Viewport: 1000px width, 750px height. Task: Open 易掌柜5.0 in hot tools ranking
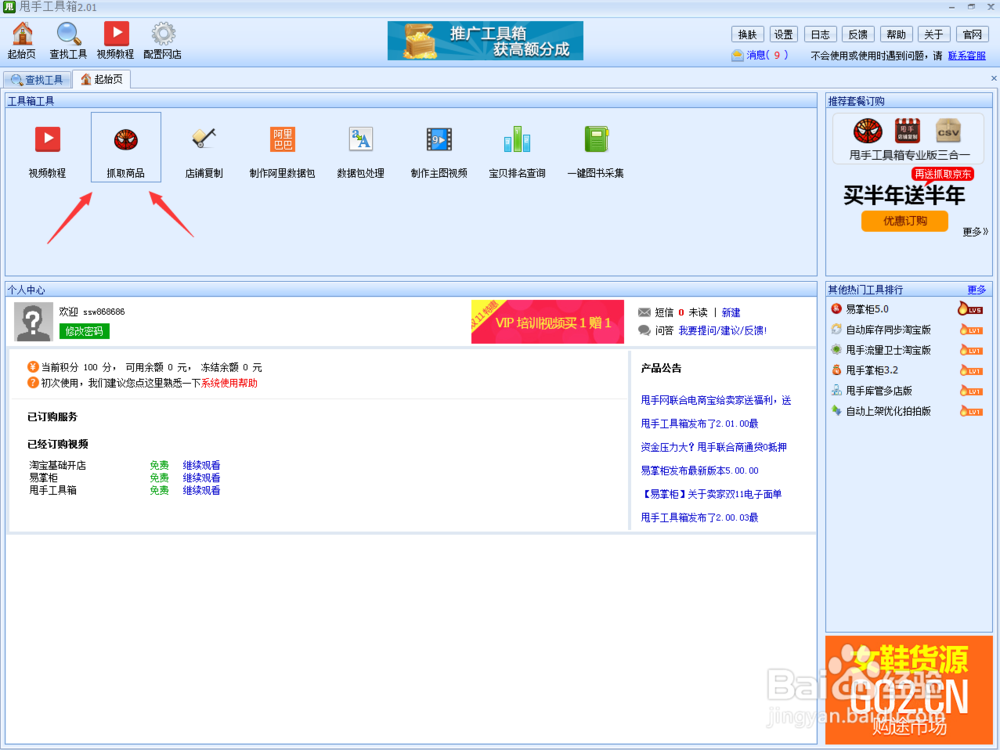[867, 309]
